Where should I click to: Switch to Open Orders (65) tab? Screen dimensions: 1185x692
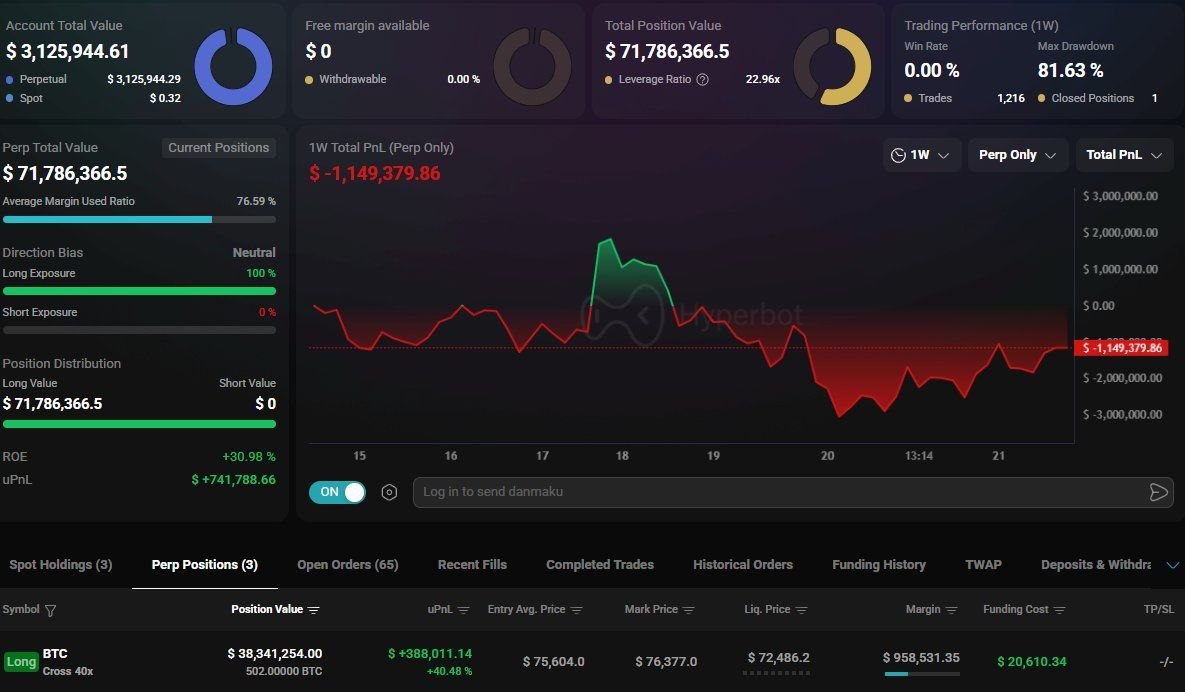[347, 565]
